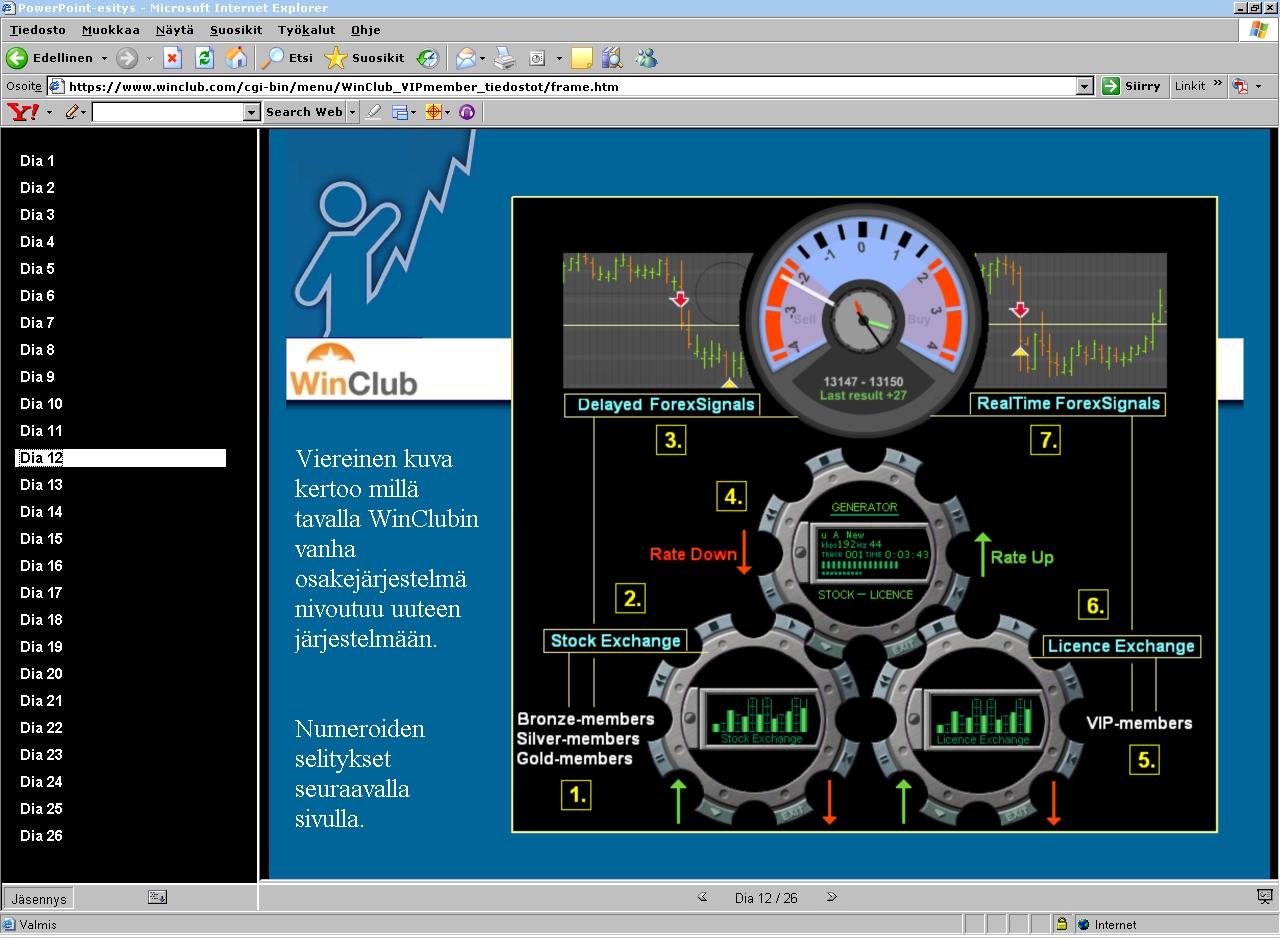Open the address bar dropdown arrow
1280x938 pixels.
pos(1085,87)
